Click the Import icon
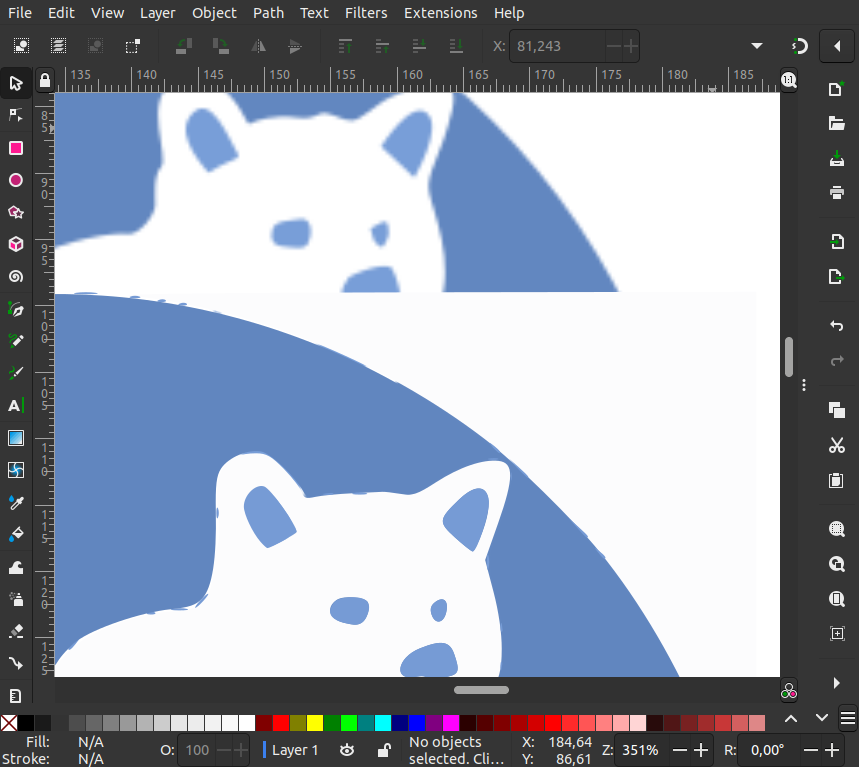The image size is (859, 767). [837, 242]
